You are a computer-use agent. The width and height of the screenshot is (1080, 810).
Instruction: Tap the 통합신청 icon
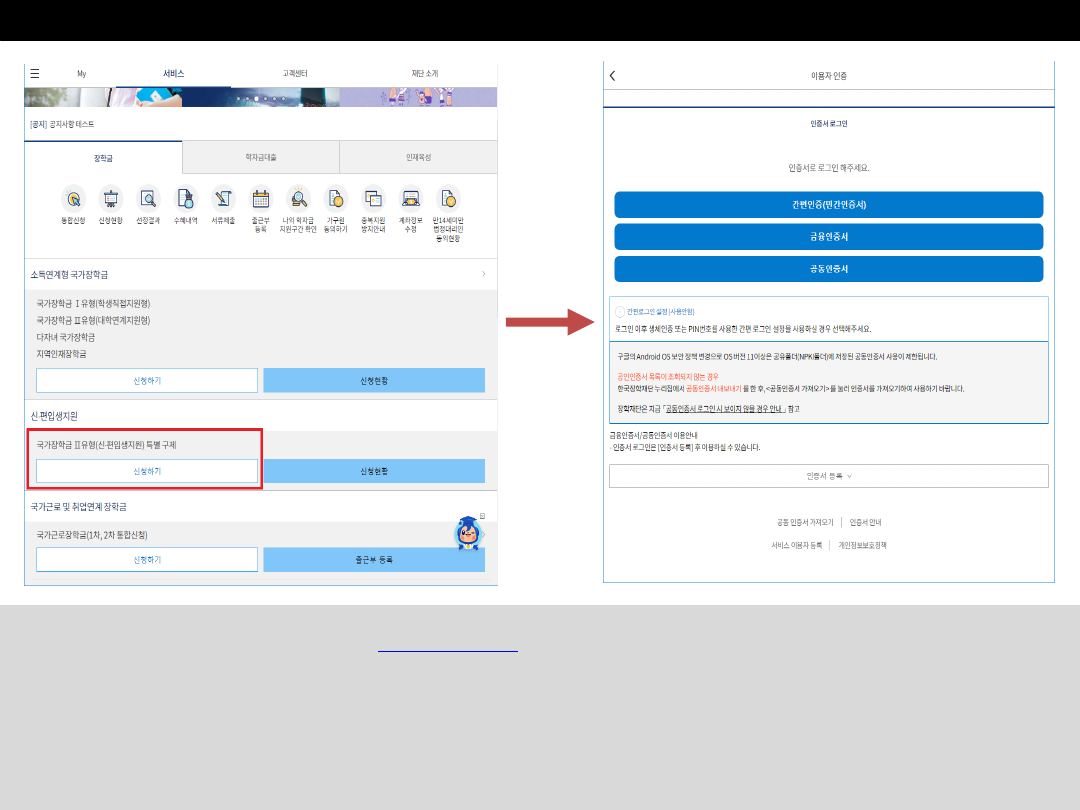click(73, 198)
